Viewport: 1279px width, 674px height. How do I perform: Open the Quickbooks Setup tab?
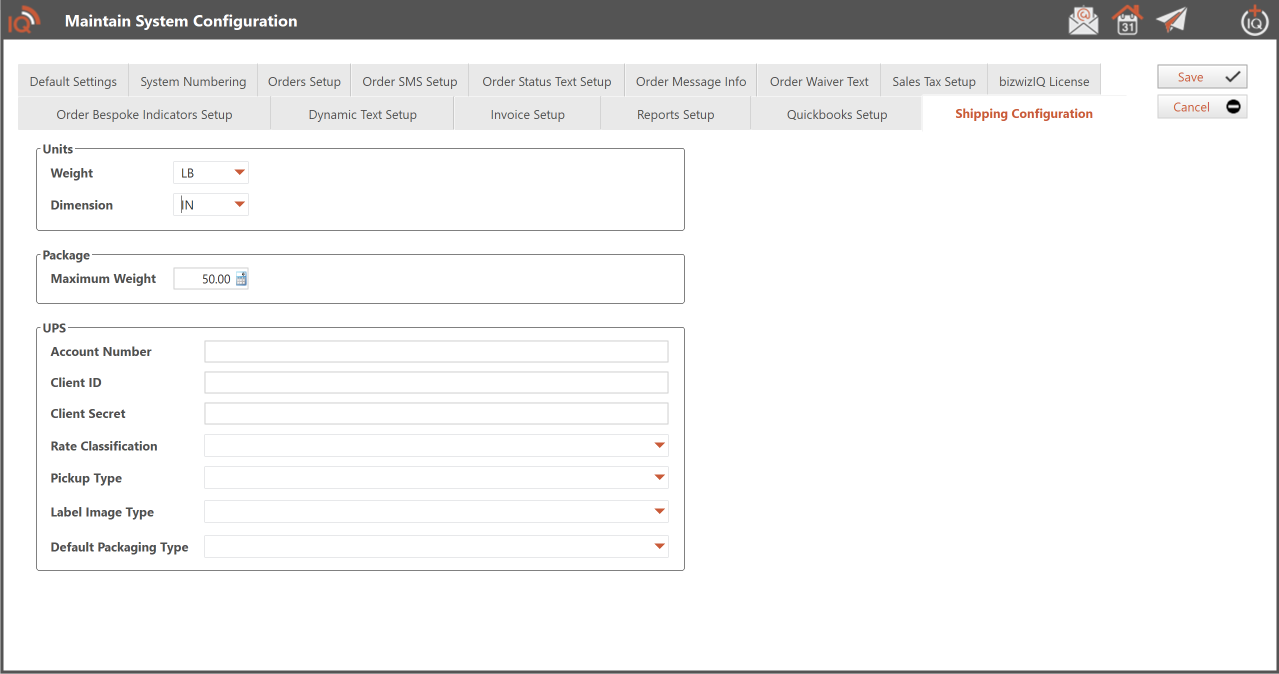tap(837, 115)
